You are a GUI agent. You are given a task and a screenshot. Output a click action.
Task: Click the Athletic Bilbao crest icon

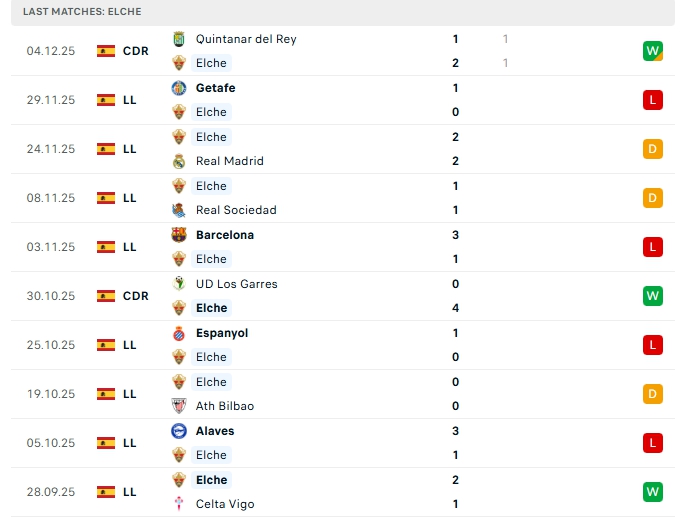pyautogui.click(x=179, y=406)
